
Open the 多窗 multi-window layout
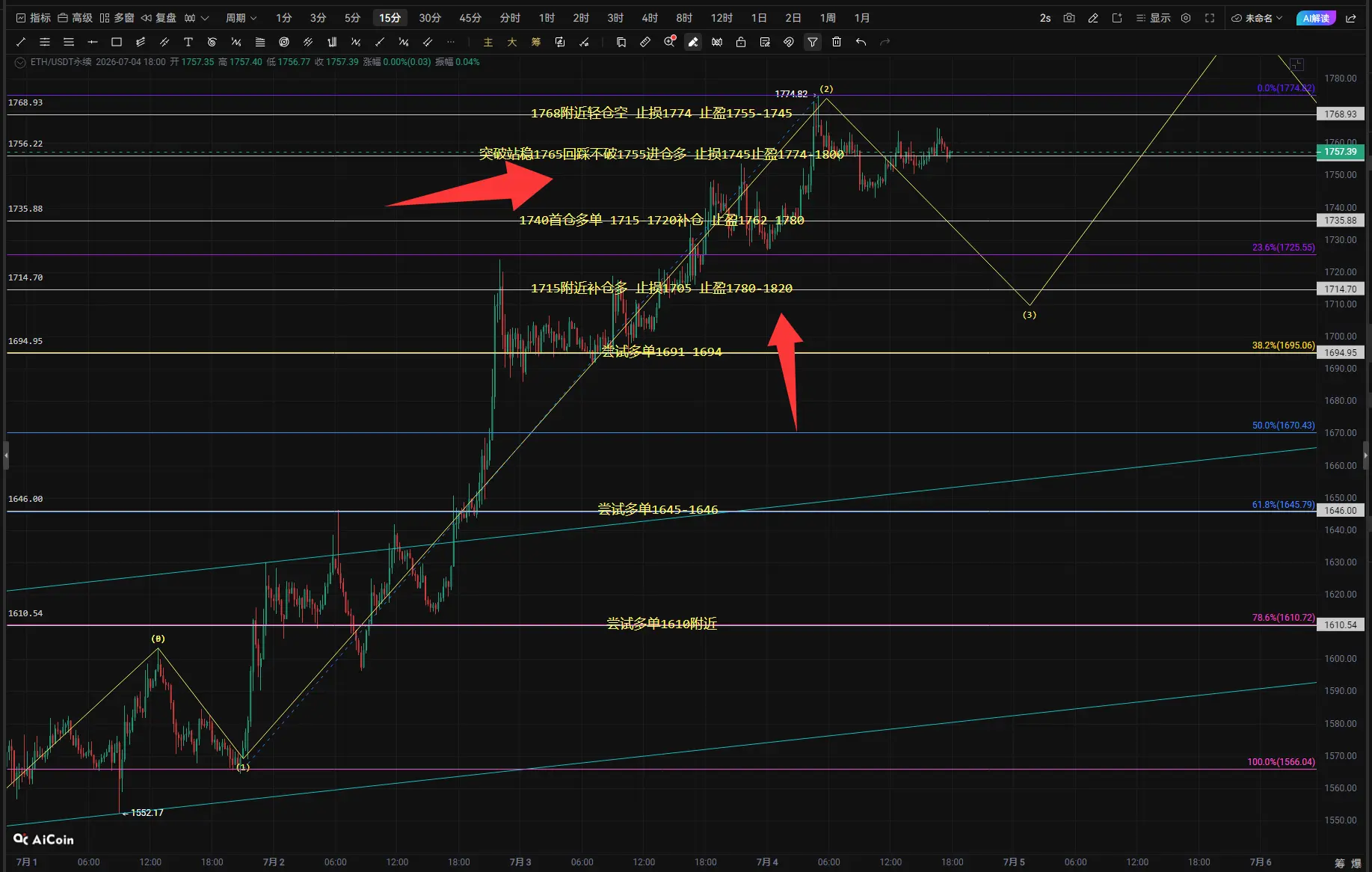pos(117,18)
